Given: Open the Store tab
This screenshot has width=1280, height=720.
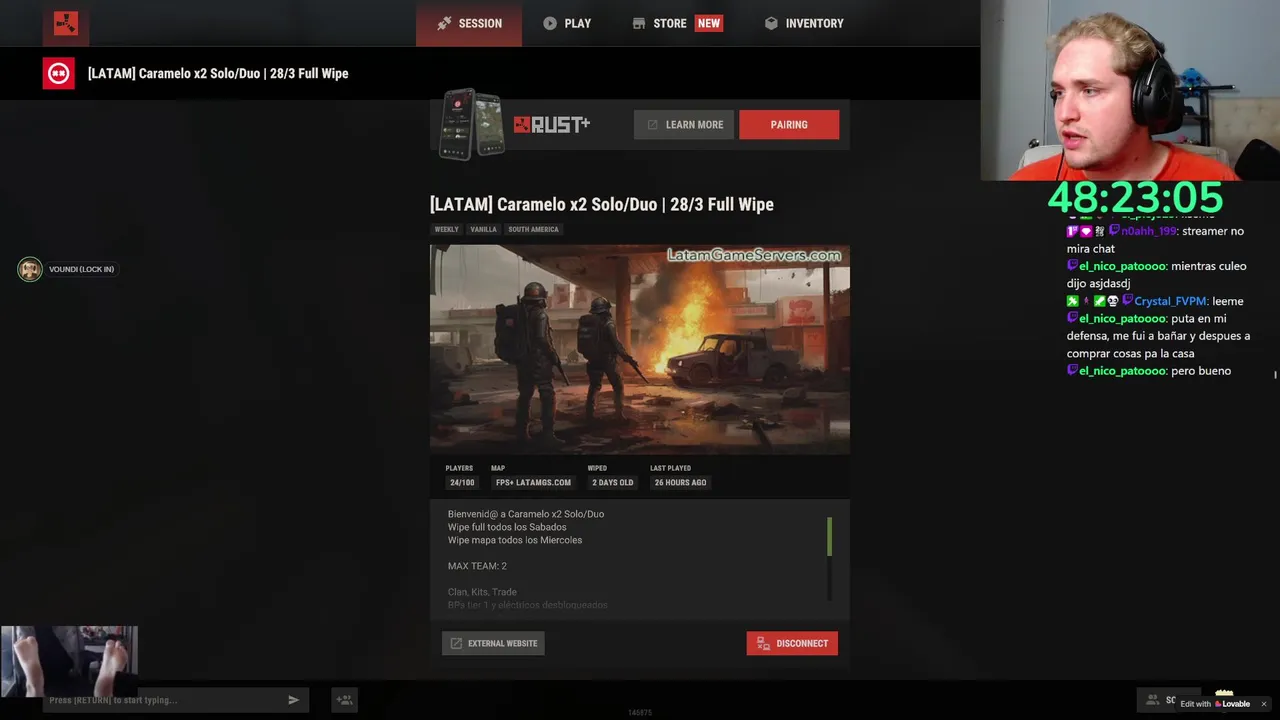Looking at the screenshot, I should [x=660, y=23].
